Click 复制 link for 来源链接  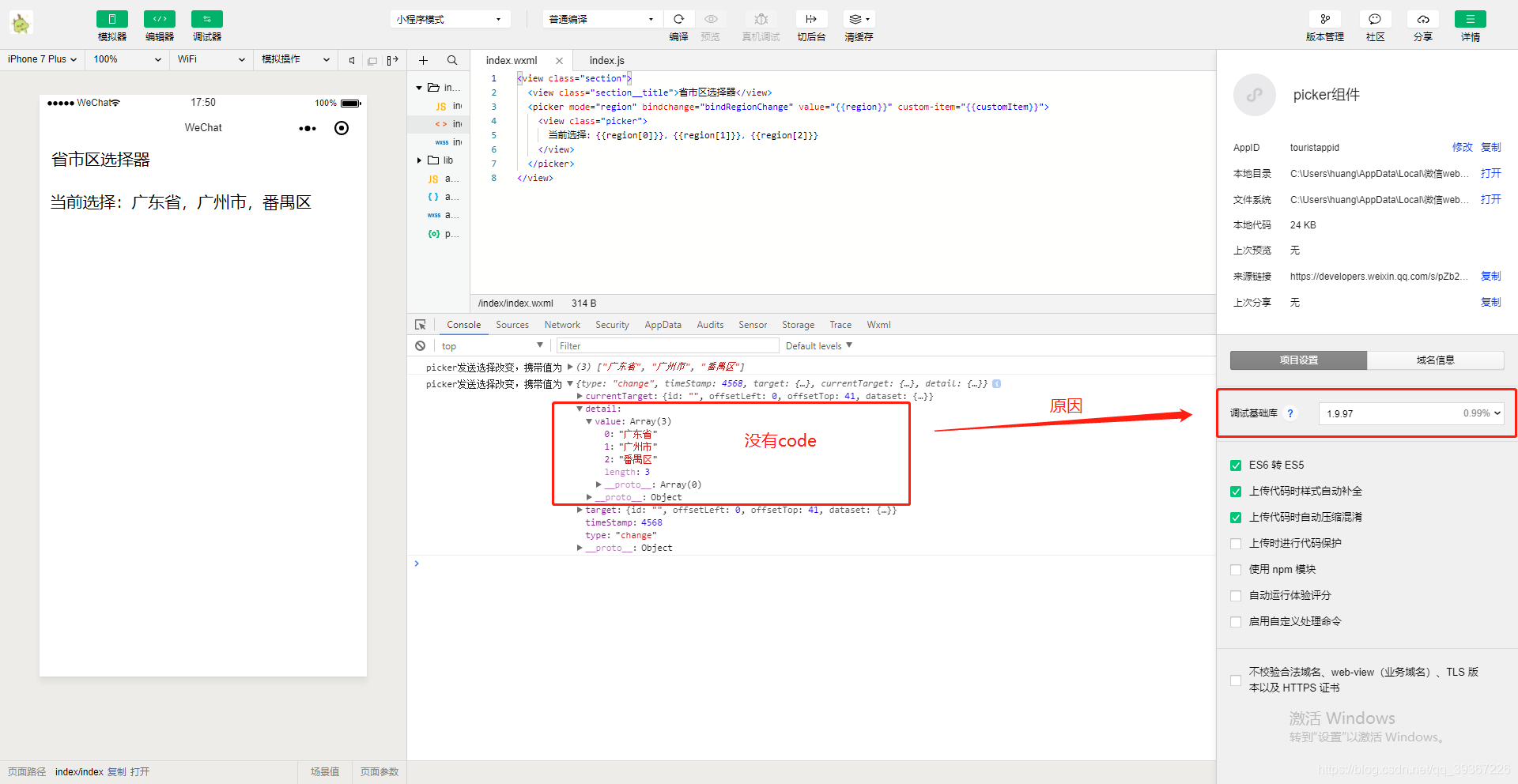1490,277
